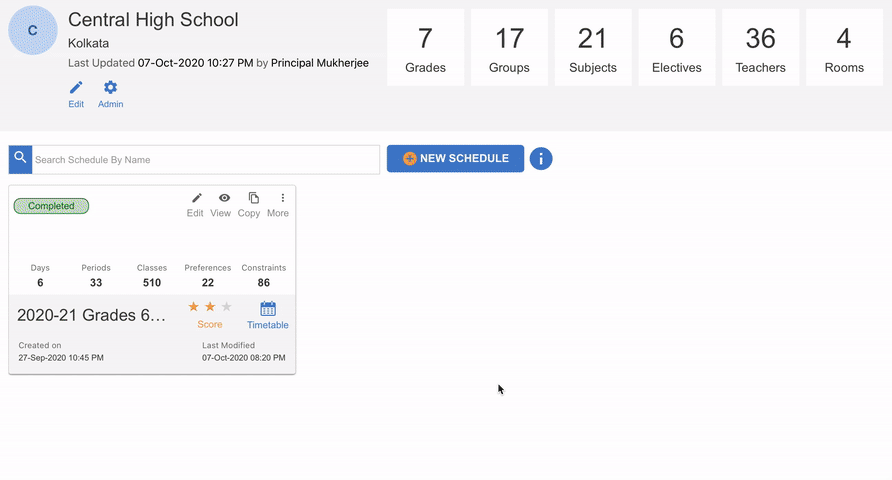Click the magnifying glass search icon

pos(20,159)
